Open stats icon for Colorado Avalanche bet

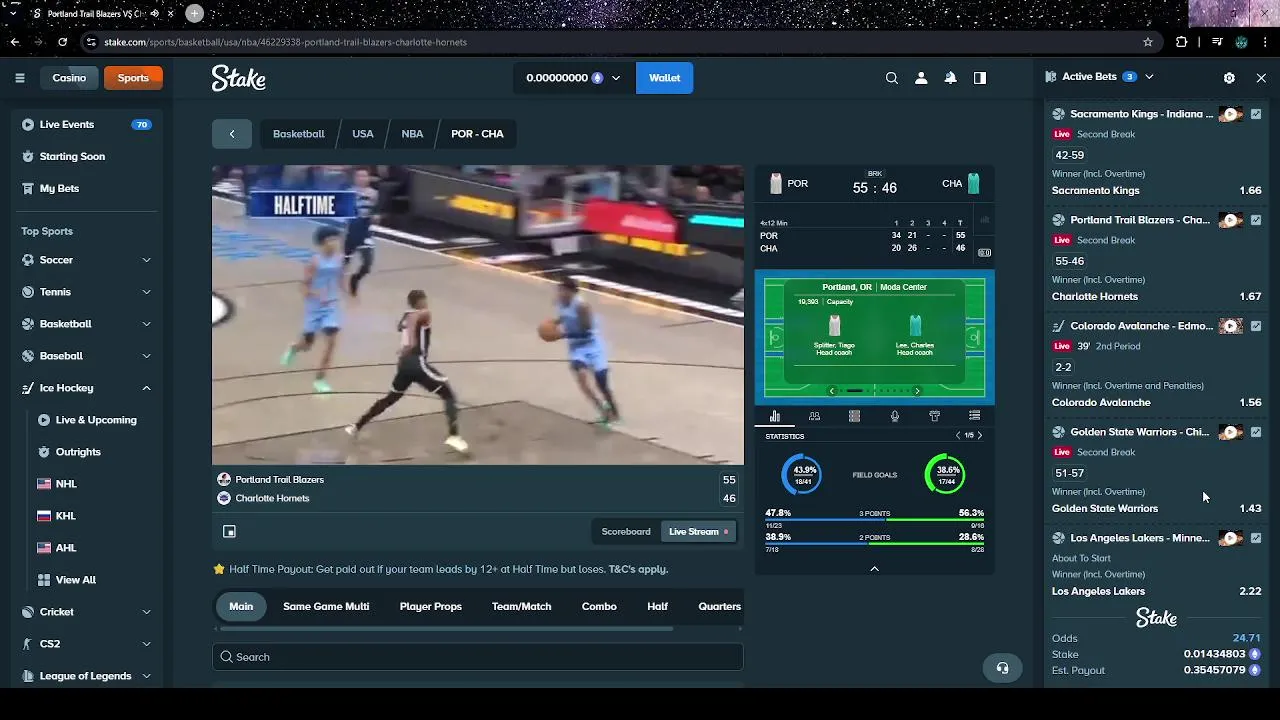(1256, 326)
